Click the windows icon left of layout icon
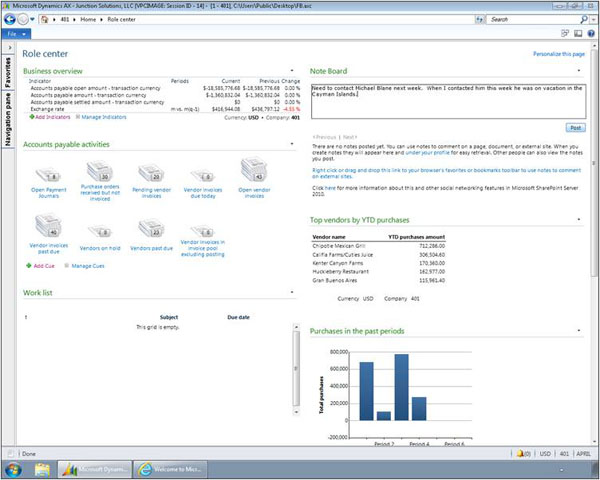 pos(565,34)
